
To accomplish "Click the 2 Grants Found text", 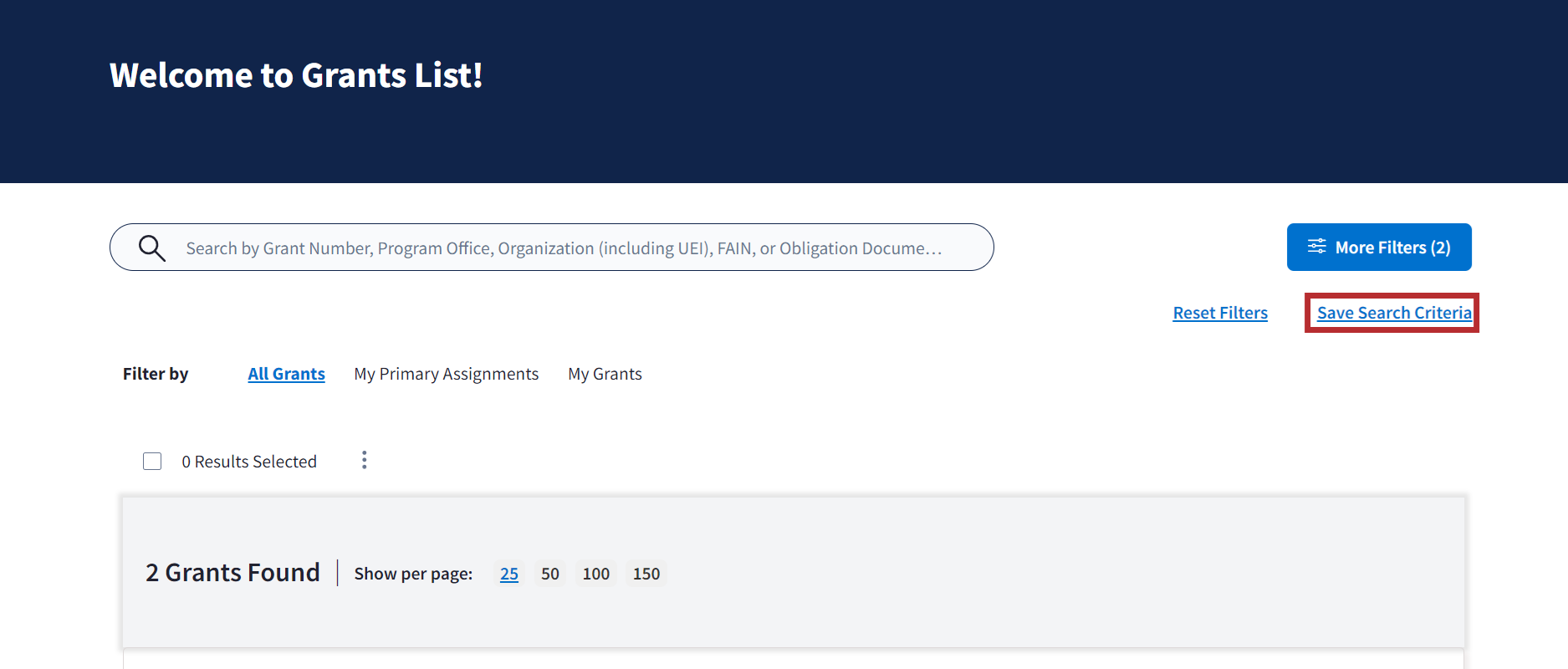I will pyautogui.click(x=232, y=573).
